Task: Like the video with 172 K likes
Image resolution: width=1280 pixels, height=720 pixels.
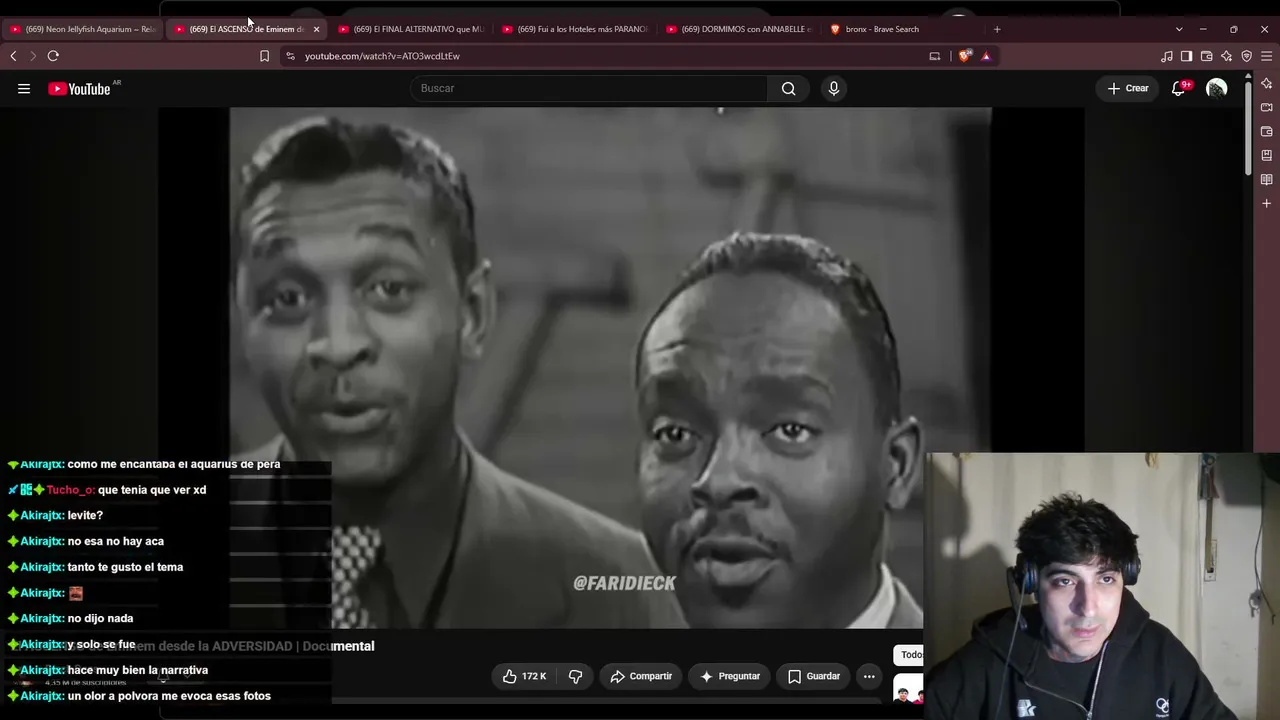Action: [524, 677]
